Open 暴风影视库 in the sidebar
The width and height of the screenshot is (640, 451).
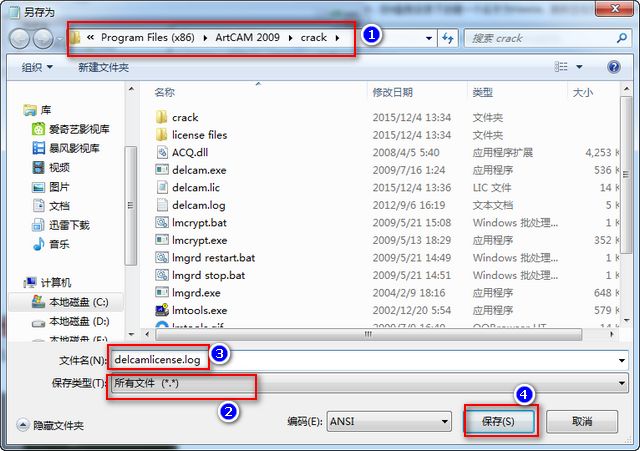click(x=66, y=148)
